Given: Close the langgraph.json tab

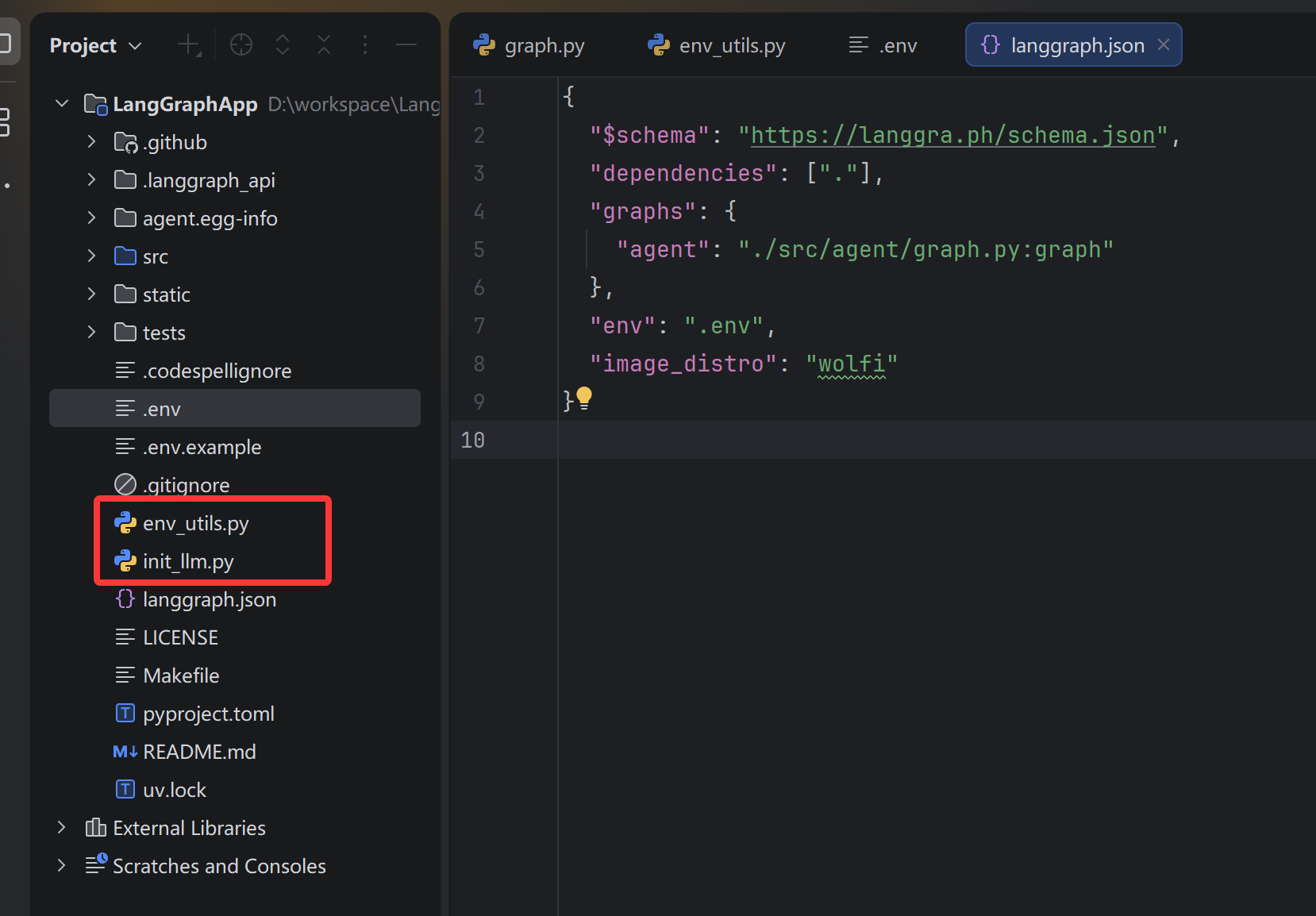Looking at the screenshot, I should [x=1164, y=45].
